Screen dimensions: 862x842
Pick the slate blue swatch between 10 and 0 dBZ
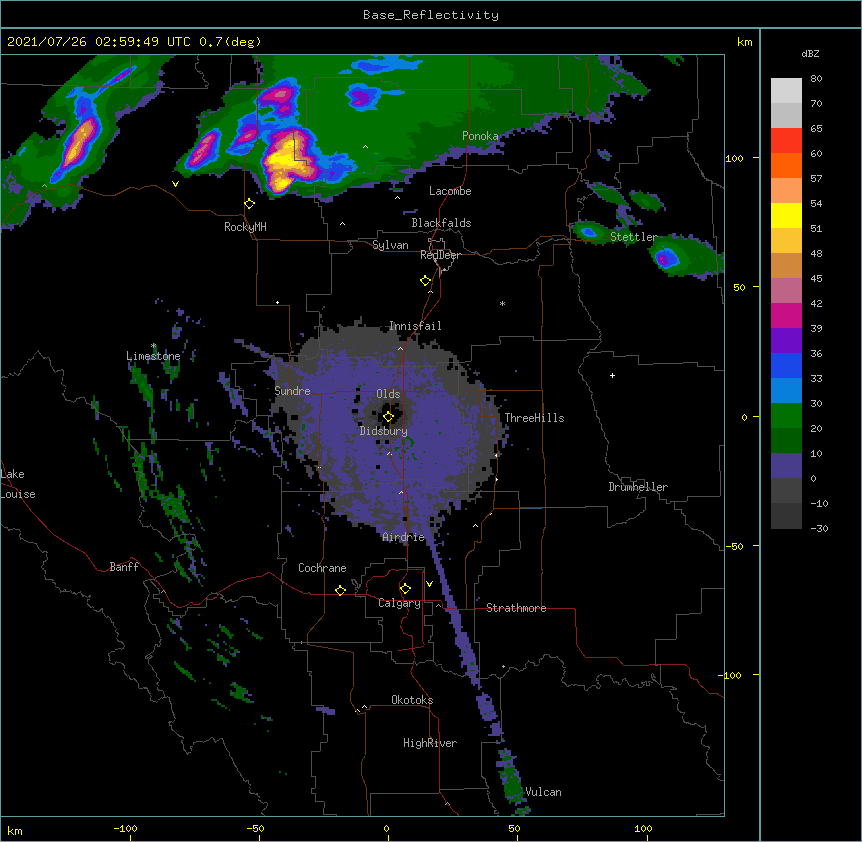point(786,466)
